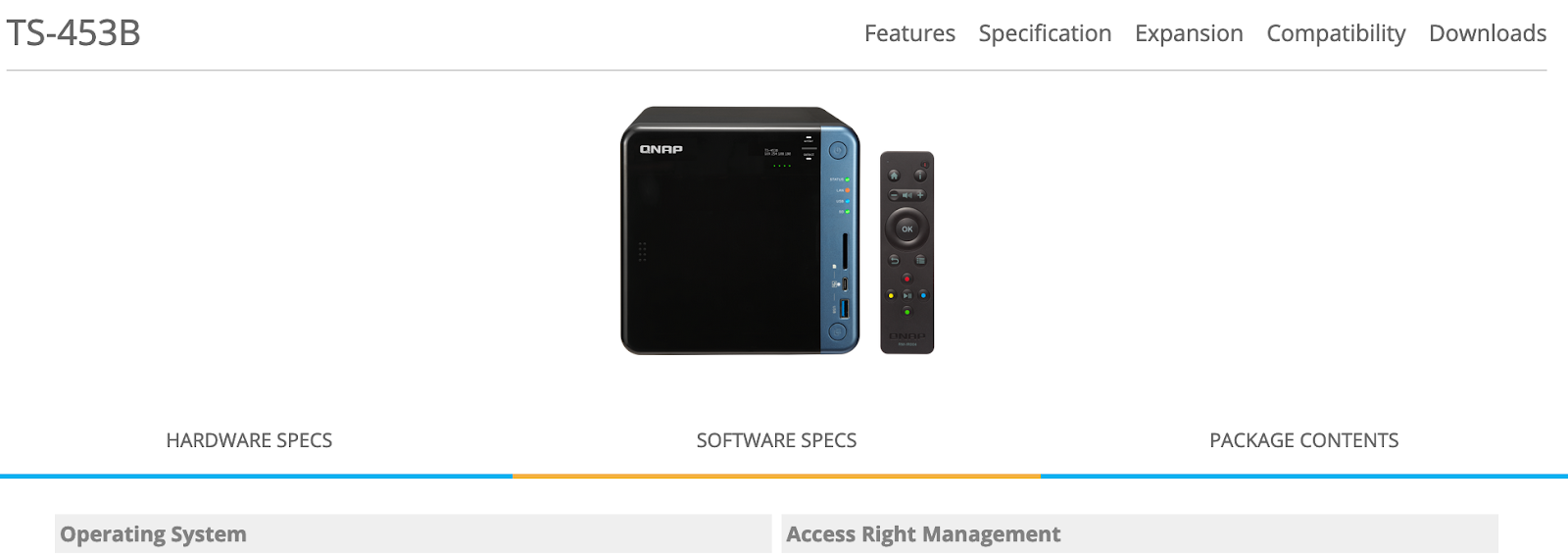The height and width of the screenshot is (557, 1568).
Task: Go to the Specification link
Action: [1045, 33]
